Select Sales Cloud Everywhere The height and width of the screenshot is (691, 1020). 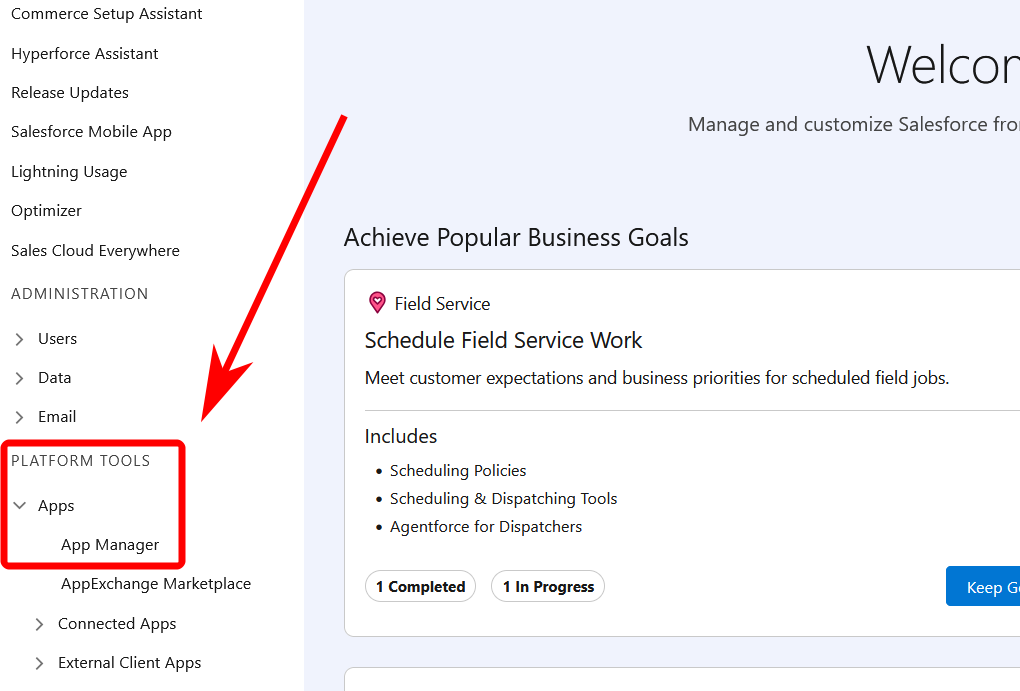tap(95, 251)
